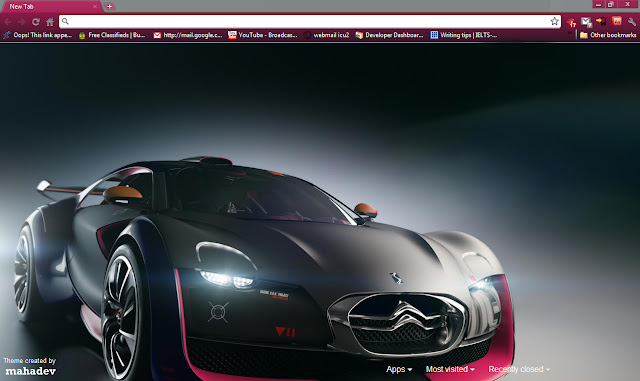Viewport: 640px width, 381px height.
Task: Open the mail checker extension icon
Action: tap(586, 22)
